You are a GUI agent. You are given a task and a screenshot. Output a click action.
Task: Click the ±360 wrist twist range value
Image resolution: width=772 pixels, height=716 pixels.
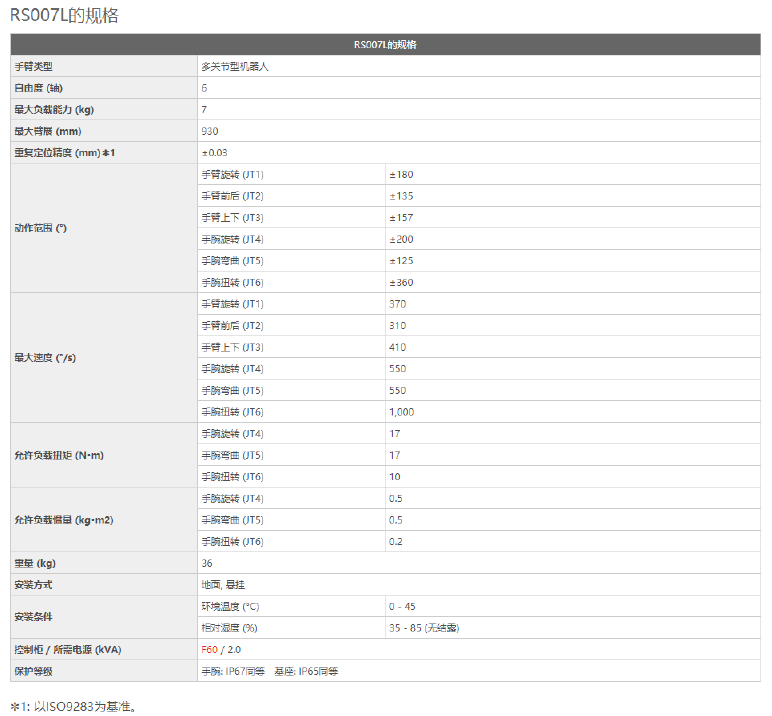pyautogui.click(x=400, y=283)
